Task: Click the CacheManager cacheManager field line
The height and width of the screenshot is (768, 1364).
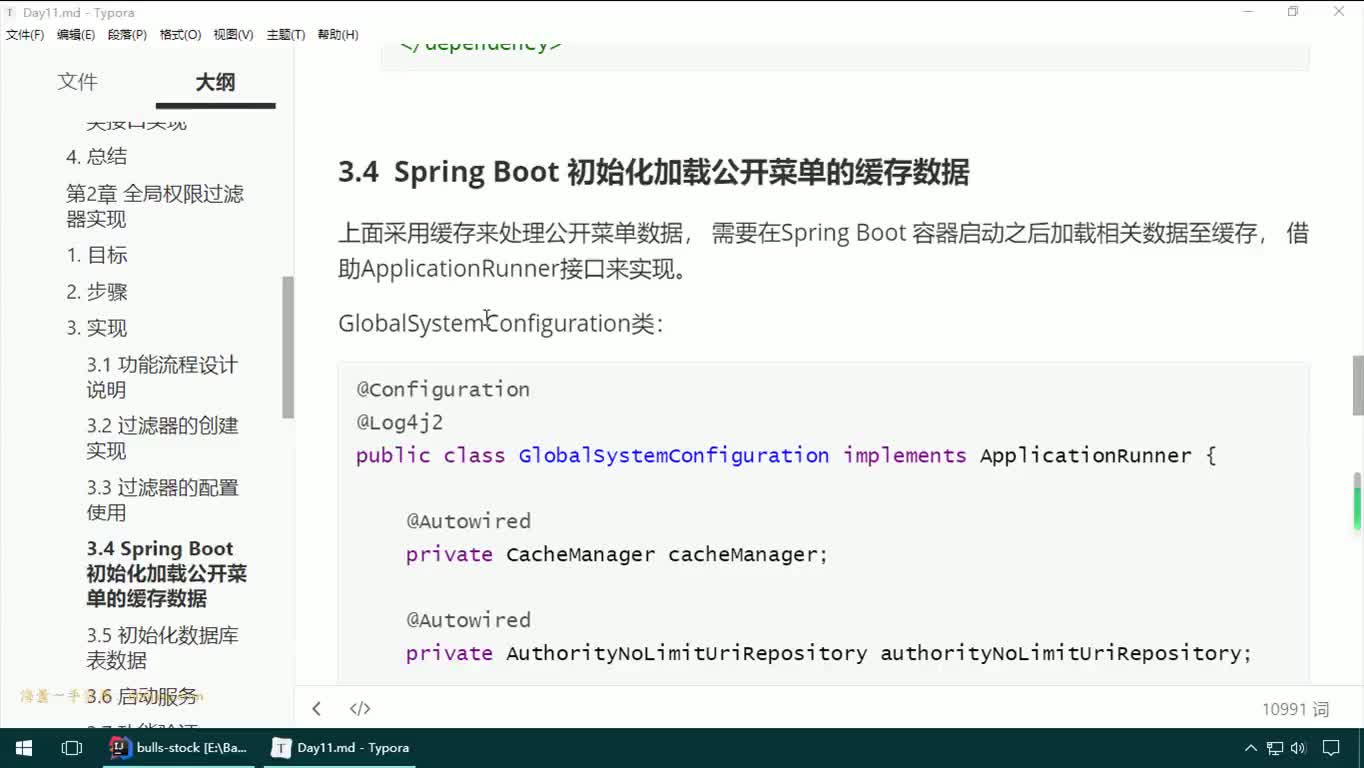Action: click(x=617, y=554)
